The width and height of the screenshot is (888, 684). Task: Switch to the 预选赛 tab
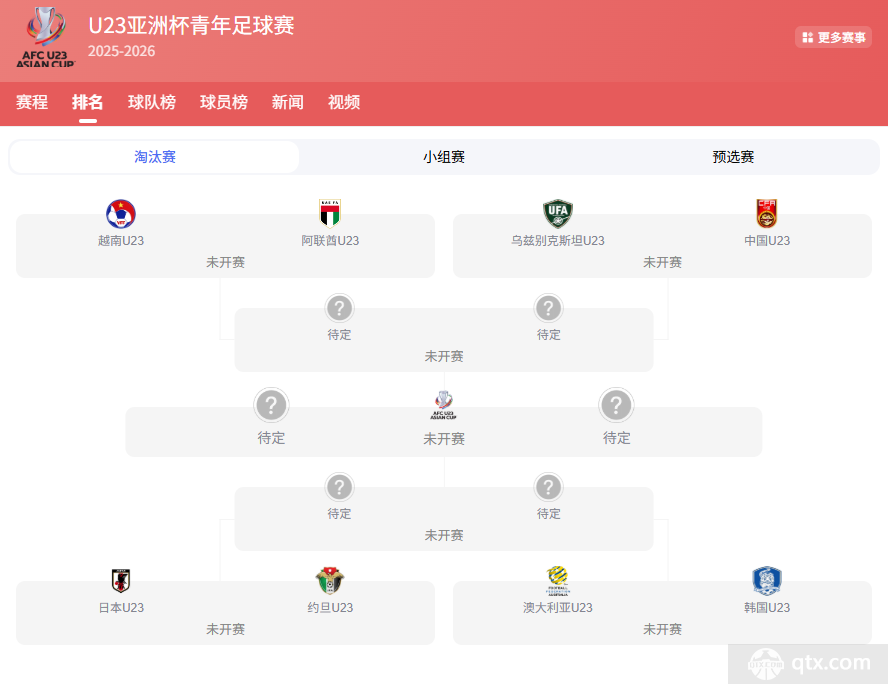point(732,157)
